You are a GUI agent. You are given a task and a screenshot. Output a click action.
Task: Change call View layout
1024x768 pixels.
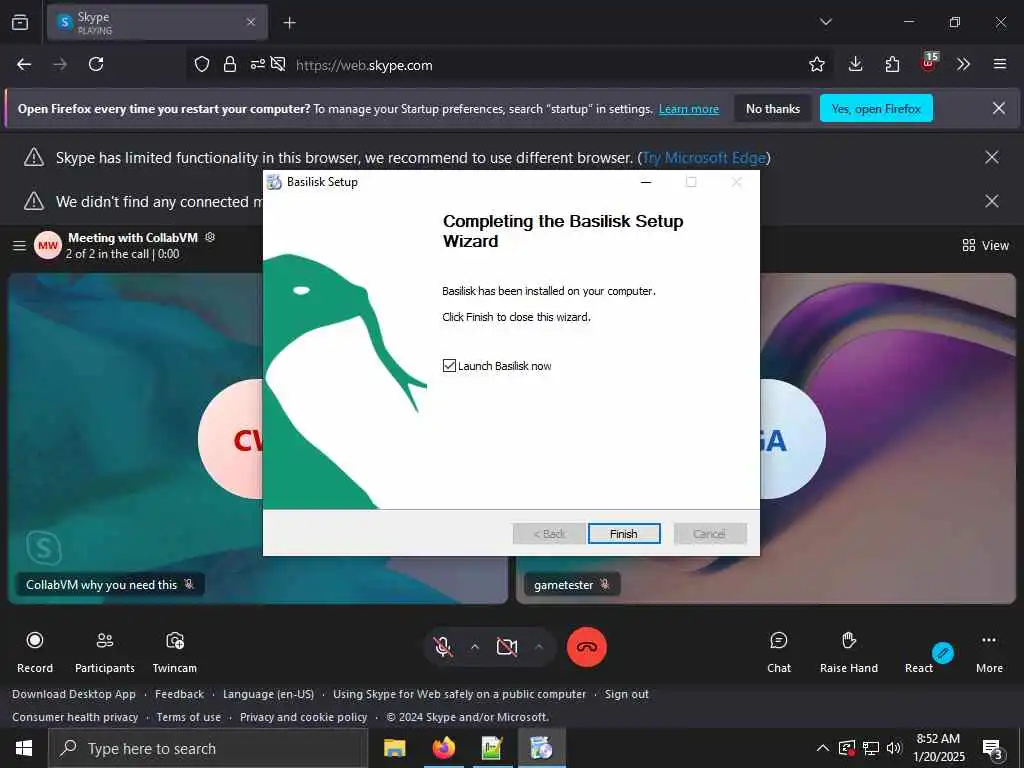click(x=985, y=246)
